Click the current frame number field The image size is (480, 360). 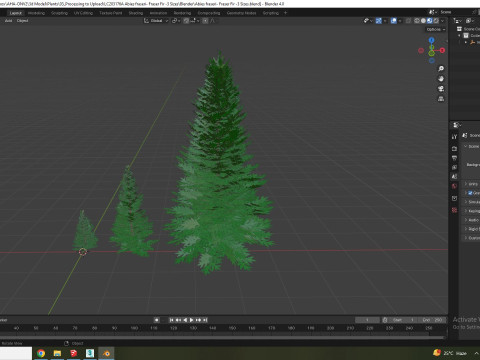367,320
